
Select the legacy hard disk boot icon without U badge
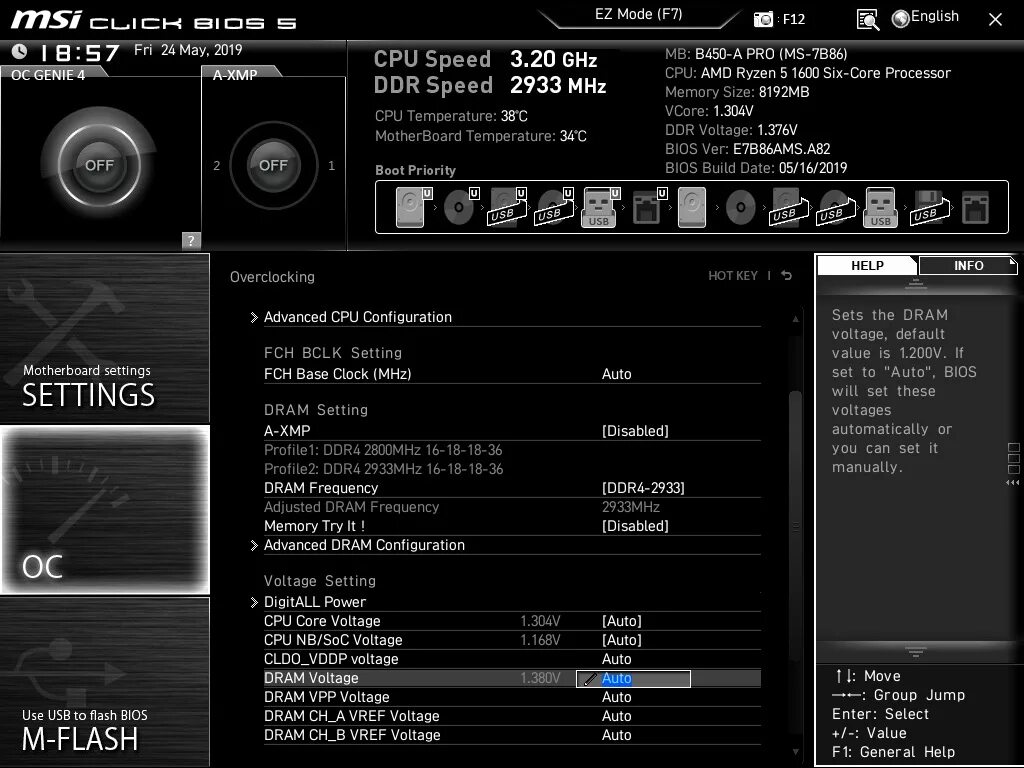coord(692,207)
